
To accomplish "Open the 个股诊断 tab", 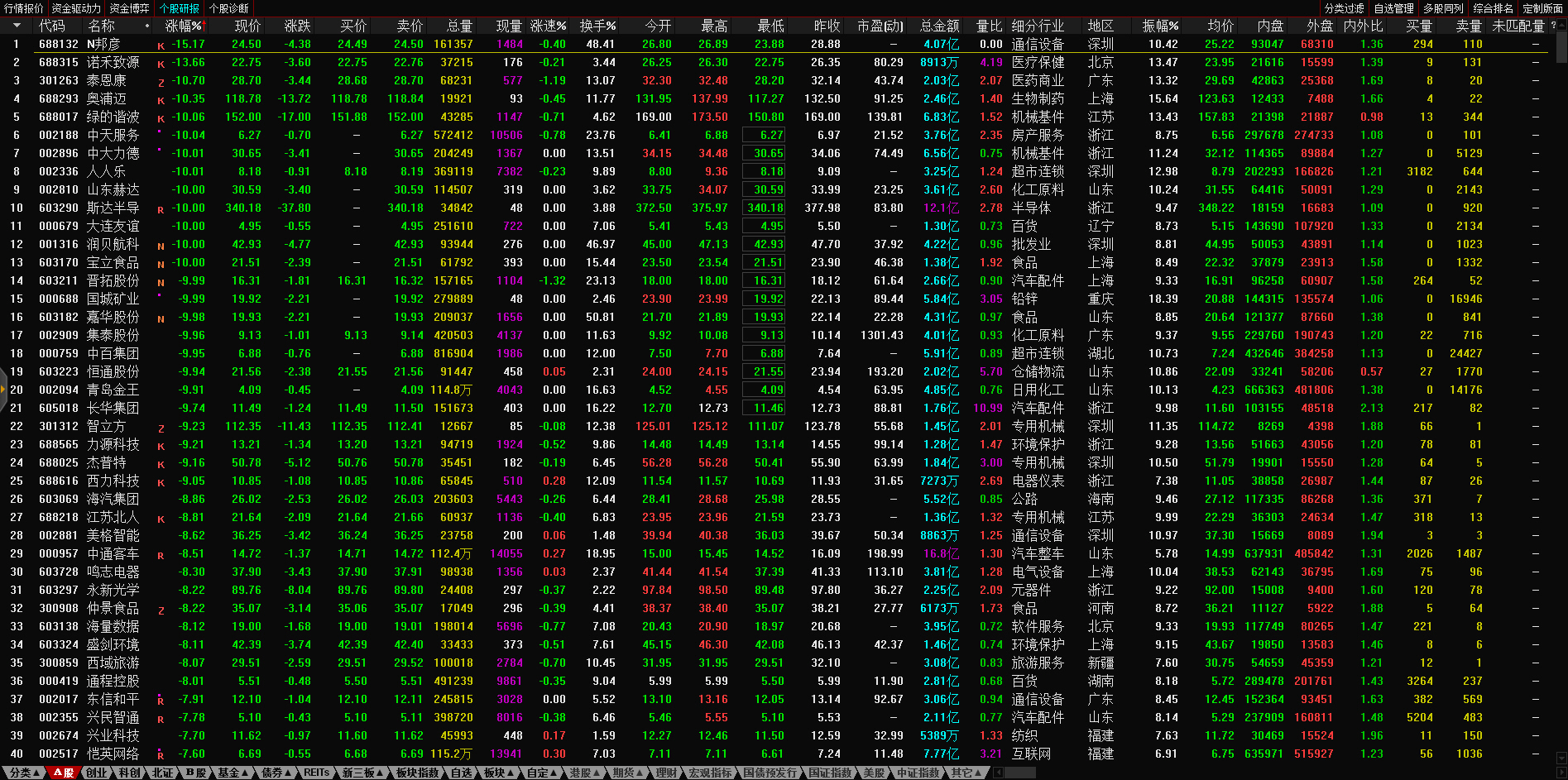I will coord(228,8).
